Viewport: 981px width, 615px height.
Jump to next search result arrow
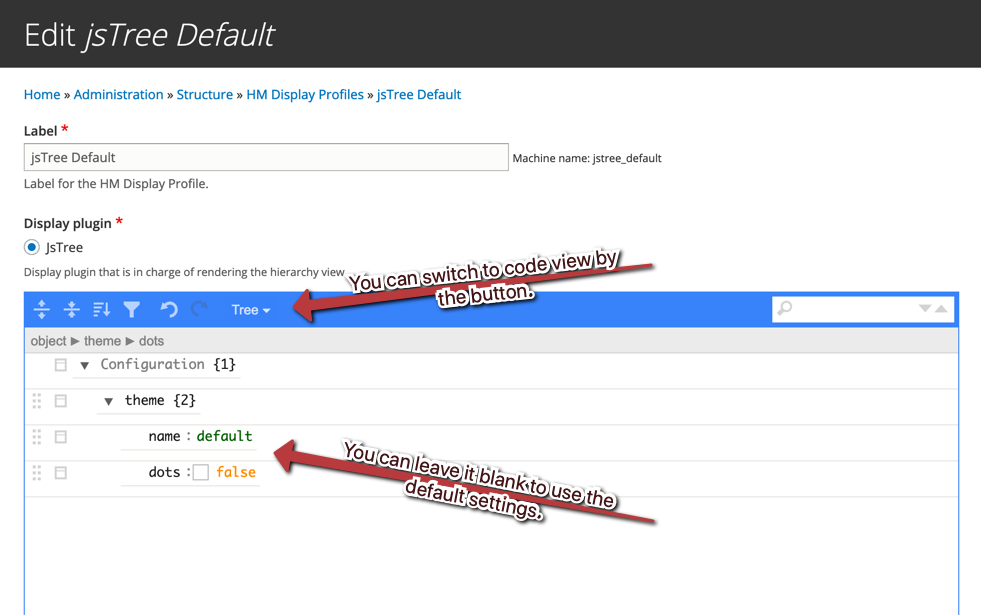(x=925, y=308)
